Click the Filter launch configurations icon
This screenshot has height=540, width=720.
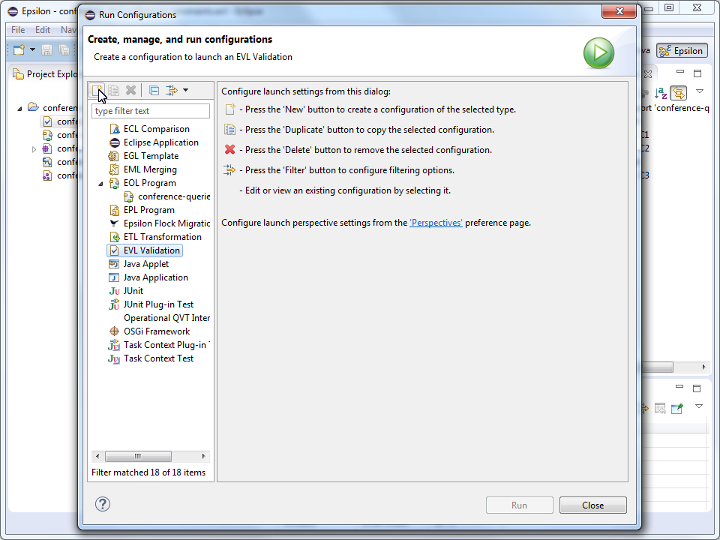coord(171,91)
